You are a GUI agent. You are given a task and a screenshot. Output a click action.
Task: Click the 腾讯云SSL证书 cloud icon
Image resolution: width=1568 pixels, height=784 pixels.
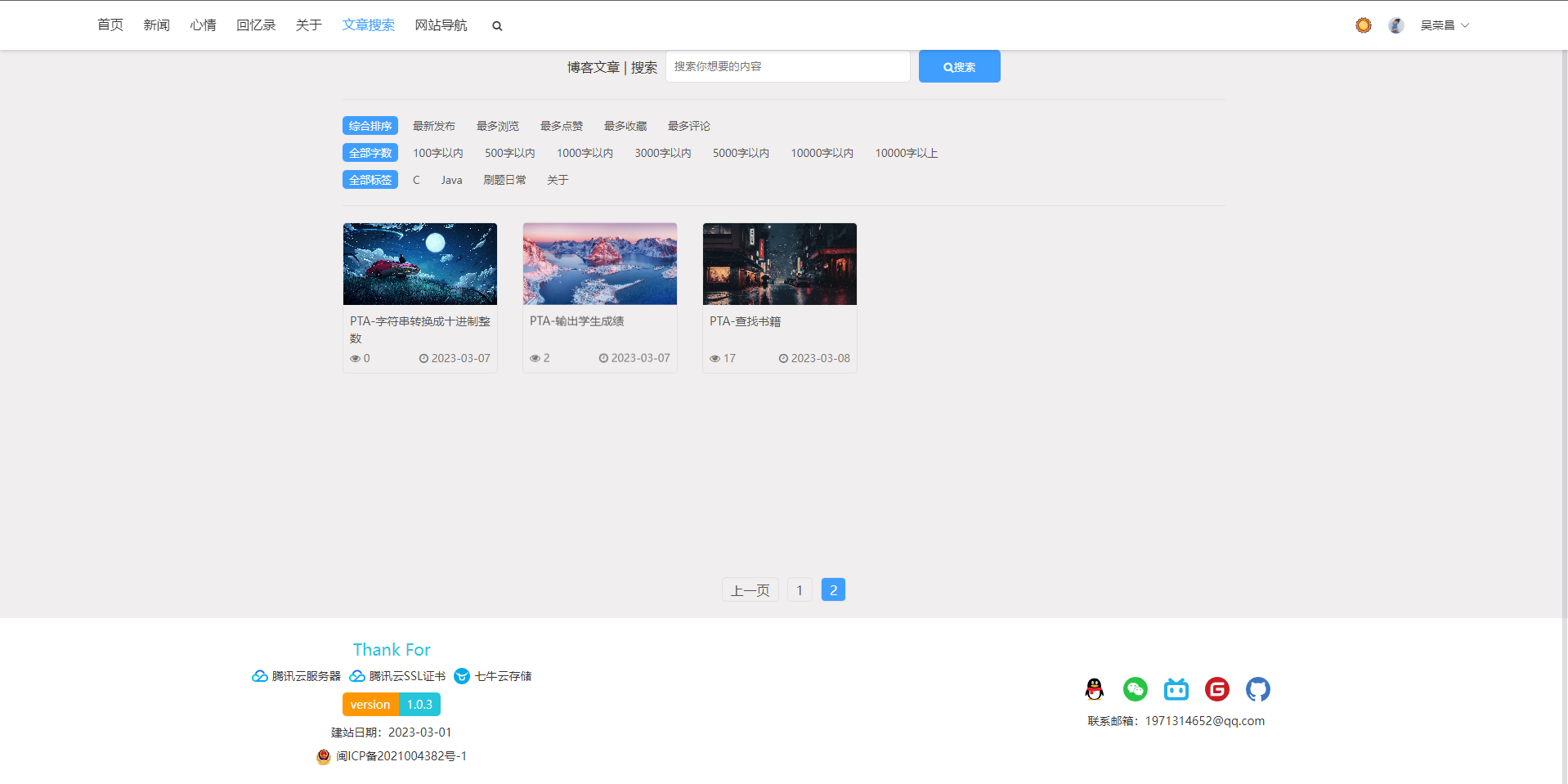[x=357, y=676]
